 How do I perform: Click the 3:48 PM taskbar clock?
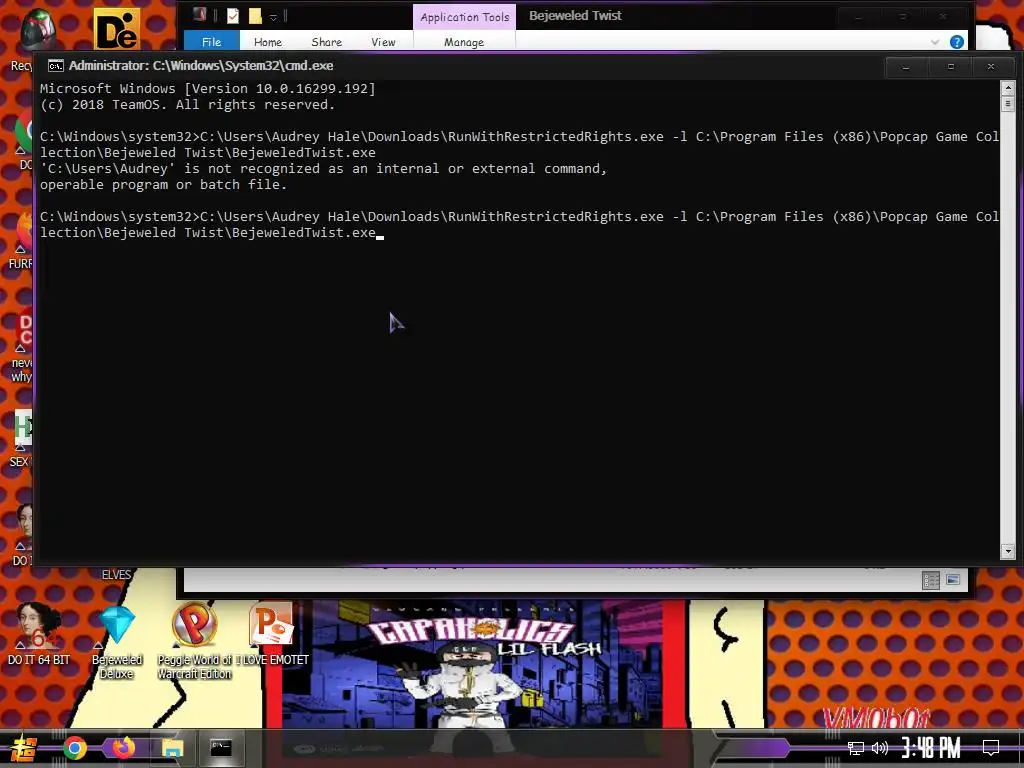coord(931,748)
